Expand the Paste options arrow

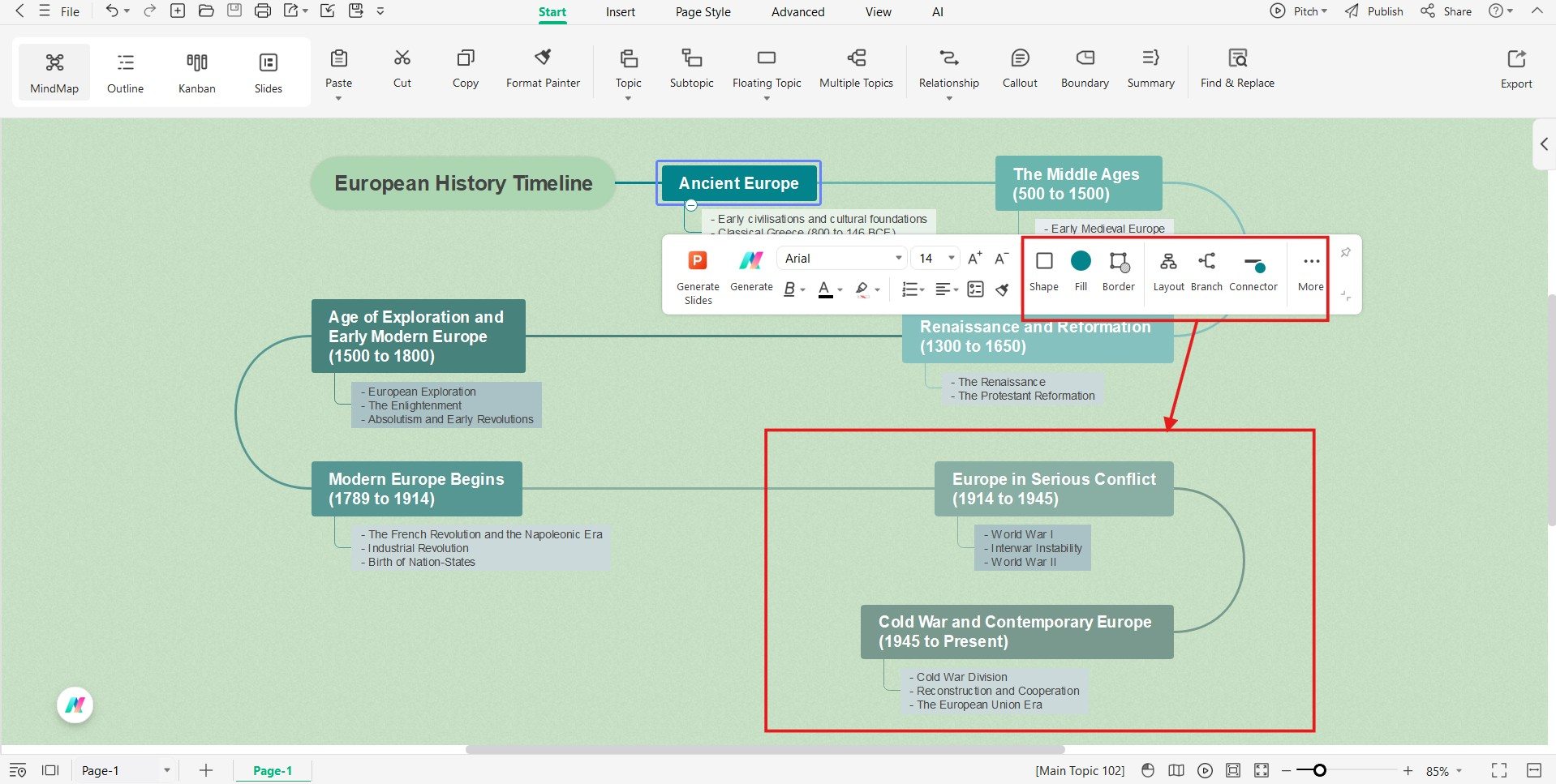click(x=338, y=99)
